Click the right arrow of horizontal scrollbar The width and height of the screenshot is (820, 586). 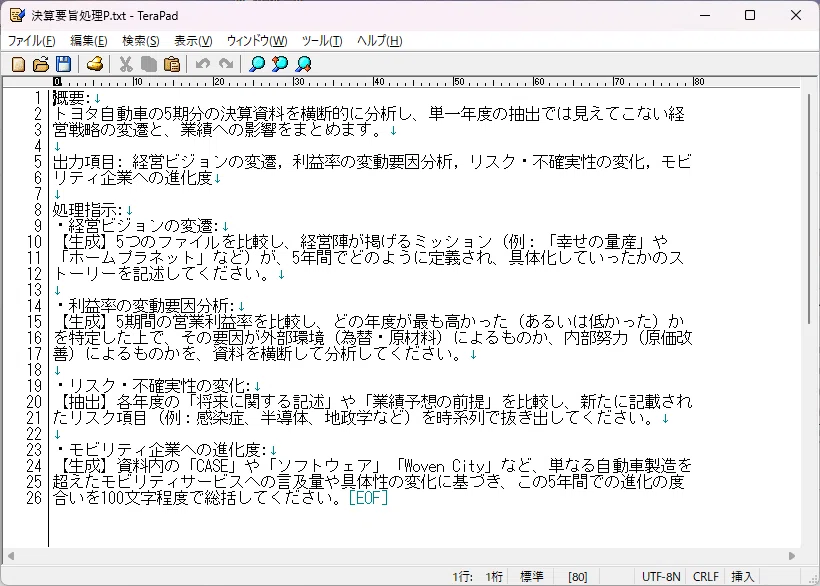(x=792, y=556)
